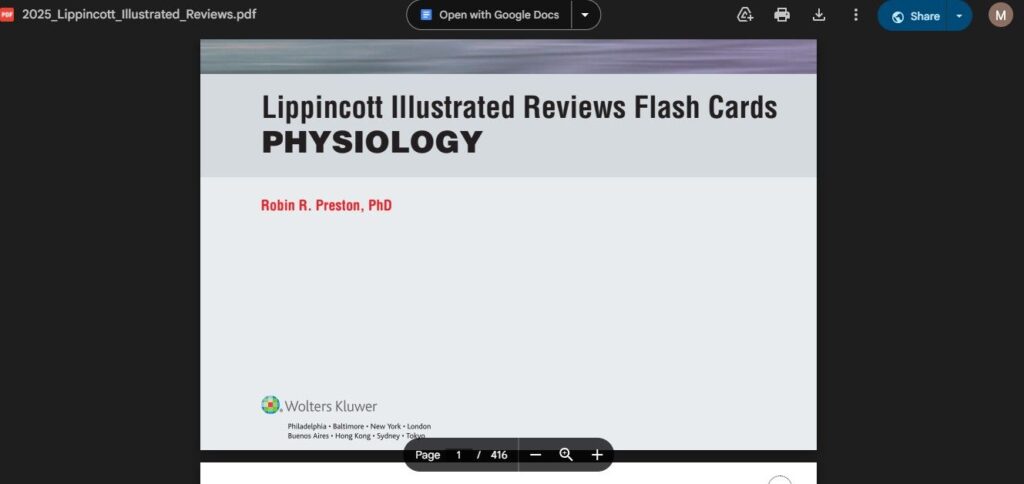Zoom in with the plus icon
This screenshot has height=484, width=1024.
click(x=597, y=455)
